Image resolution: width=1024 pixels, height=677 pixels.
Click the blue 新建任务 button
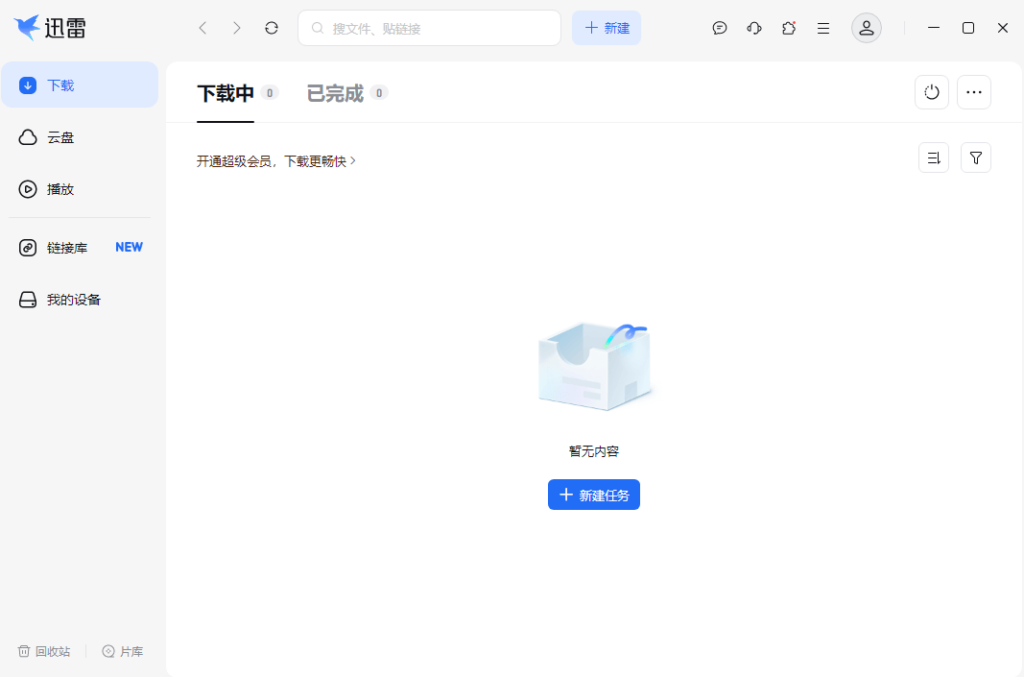(594, 495)
